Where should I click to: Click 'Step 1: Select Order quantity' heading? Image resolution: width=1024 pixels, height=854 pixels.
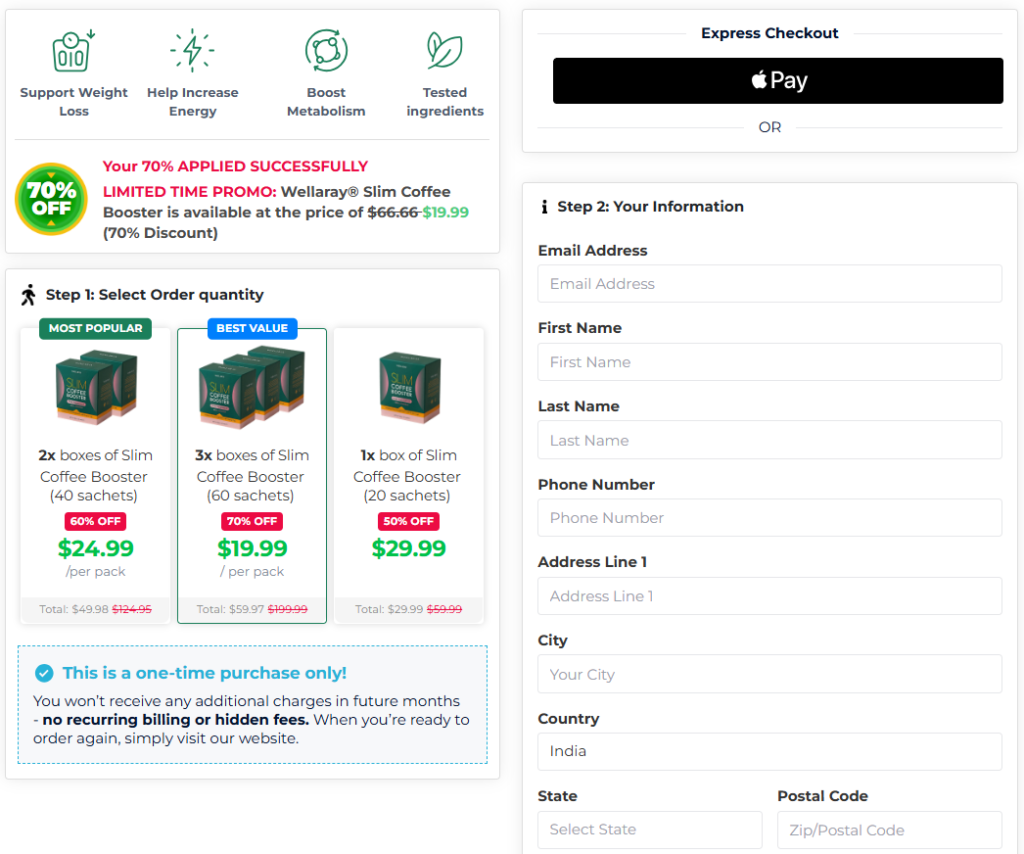click(x=155, y=295)
